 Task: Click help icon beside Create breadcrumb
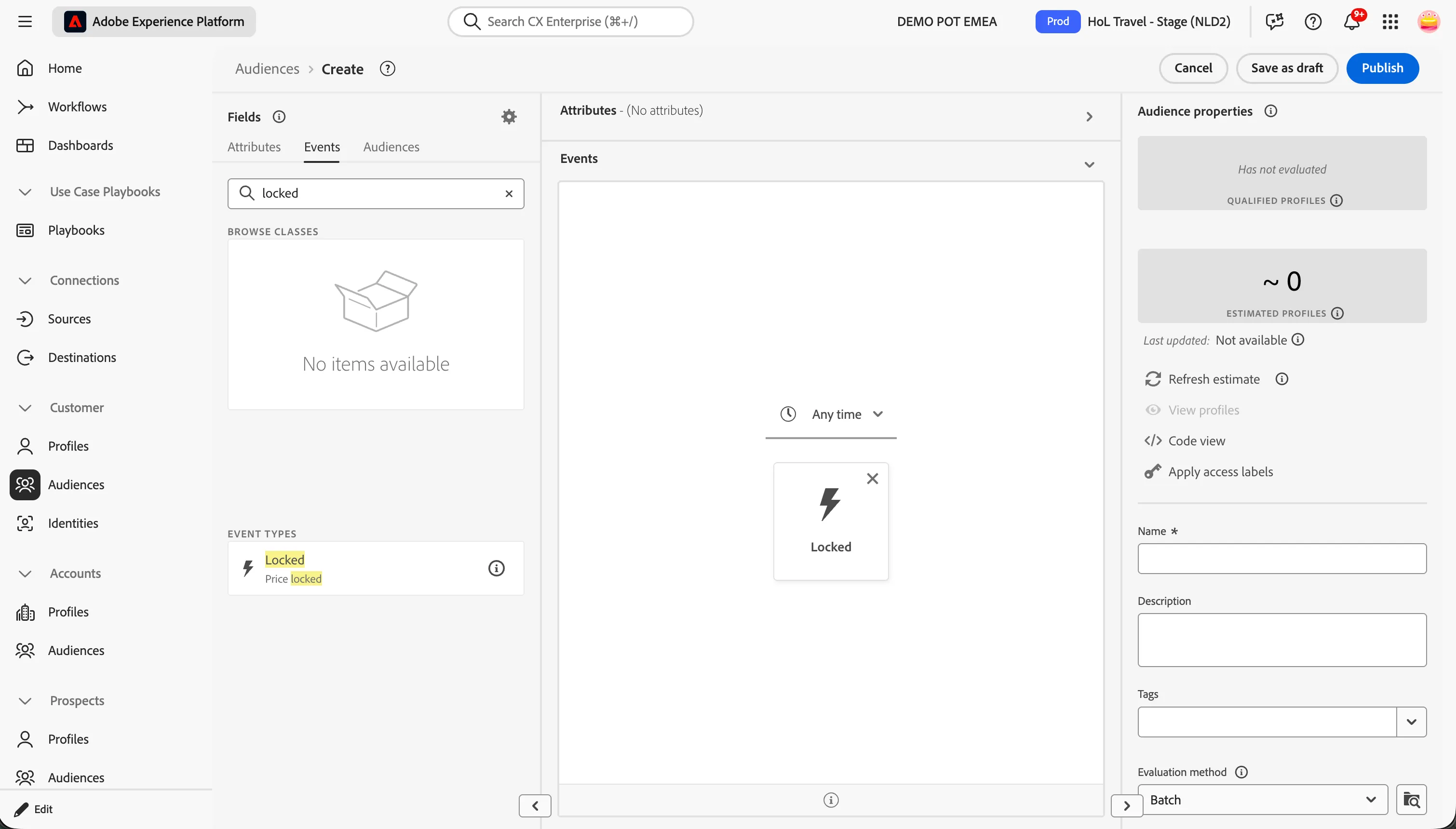pos(387,69)
